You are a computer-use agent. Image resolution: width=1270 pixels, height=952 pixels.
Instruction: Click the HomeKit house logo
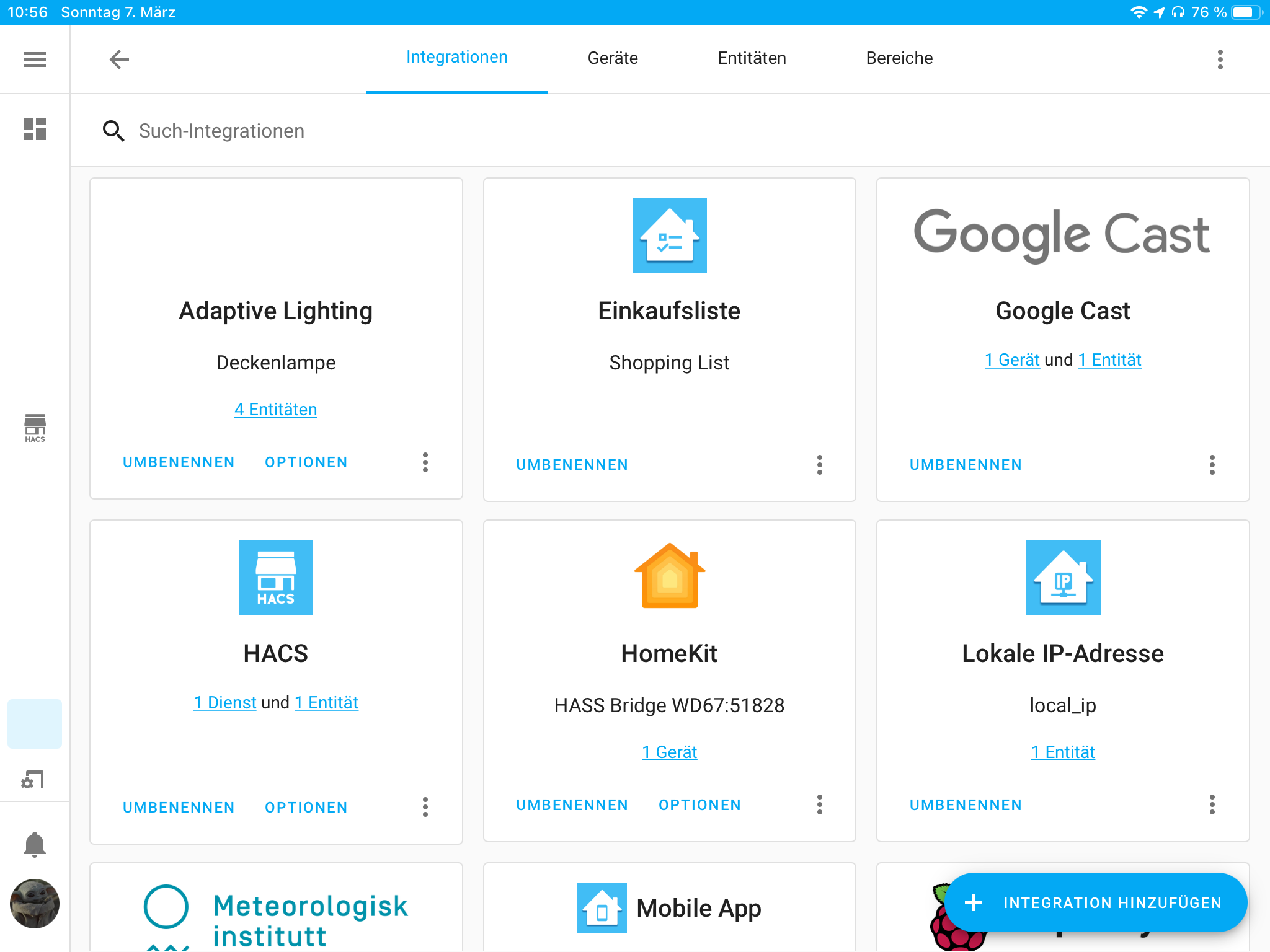(669, 576)
